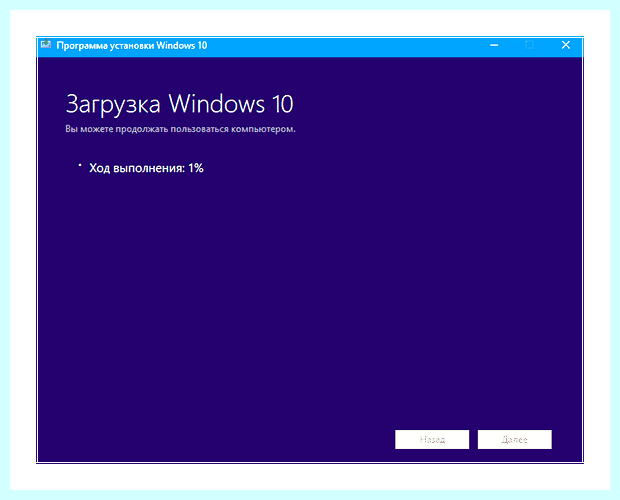The height and width of the screenshot is (500, 620).
Task: Click the text Вы можете продолжать пользоваться компьютером
Action: coord(180,129)
